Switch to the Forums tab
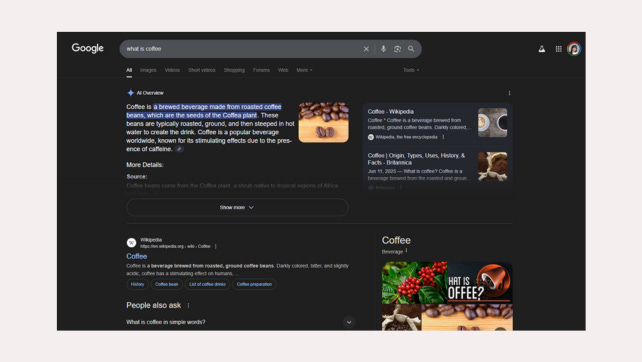The height and width of the screenshot is (362, 642). pos(261,70)
